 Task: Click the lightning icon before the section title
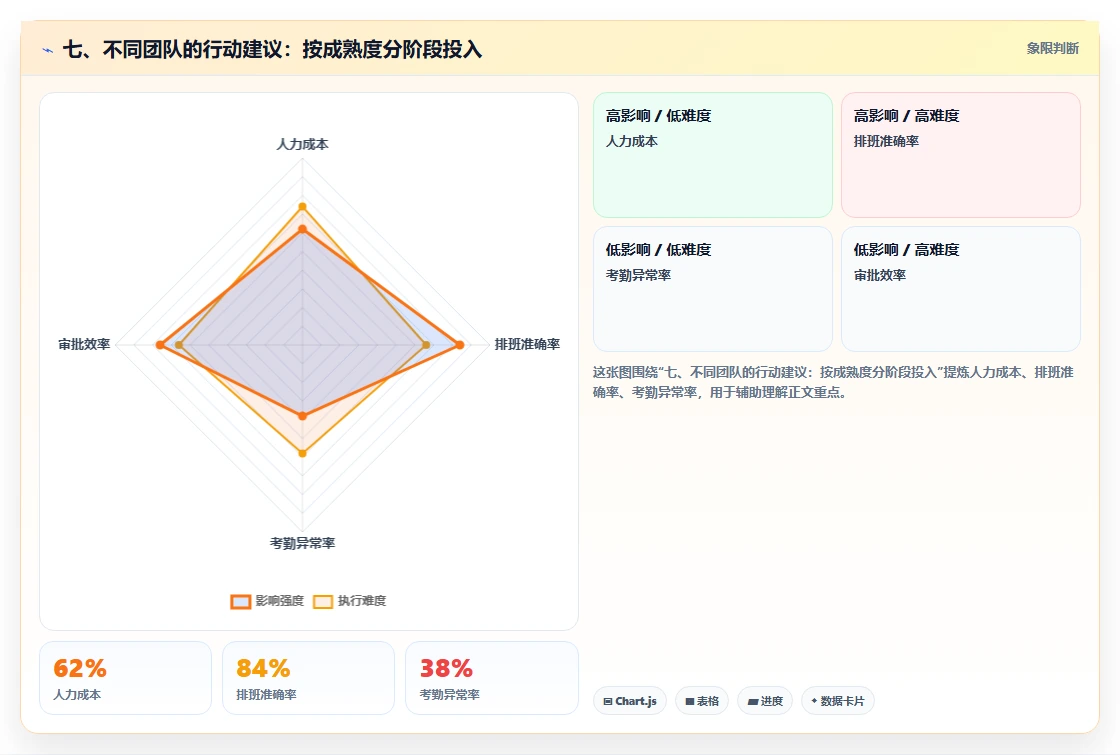click(48, 50)
